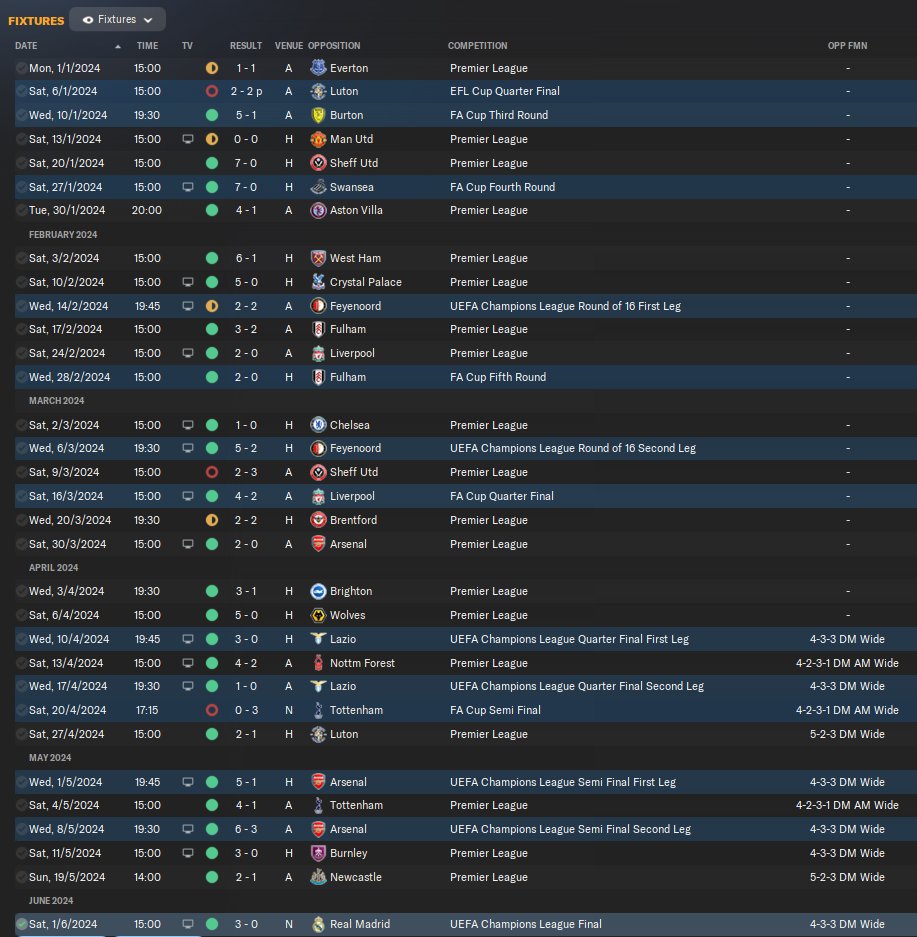
Task: Click the Wolves club badge
Action: (318, 615)
